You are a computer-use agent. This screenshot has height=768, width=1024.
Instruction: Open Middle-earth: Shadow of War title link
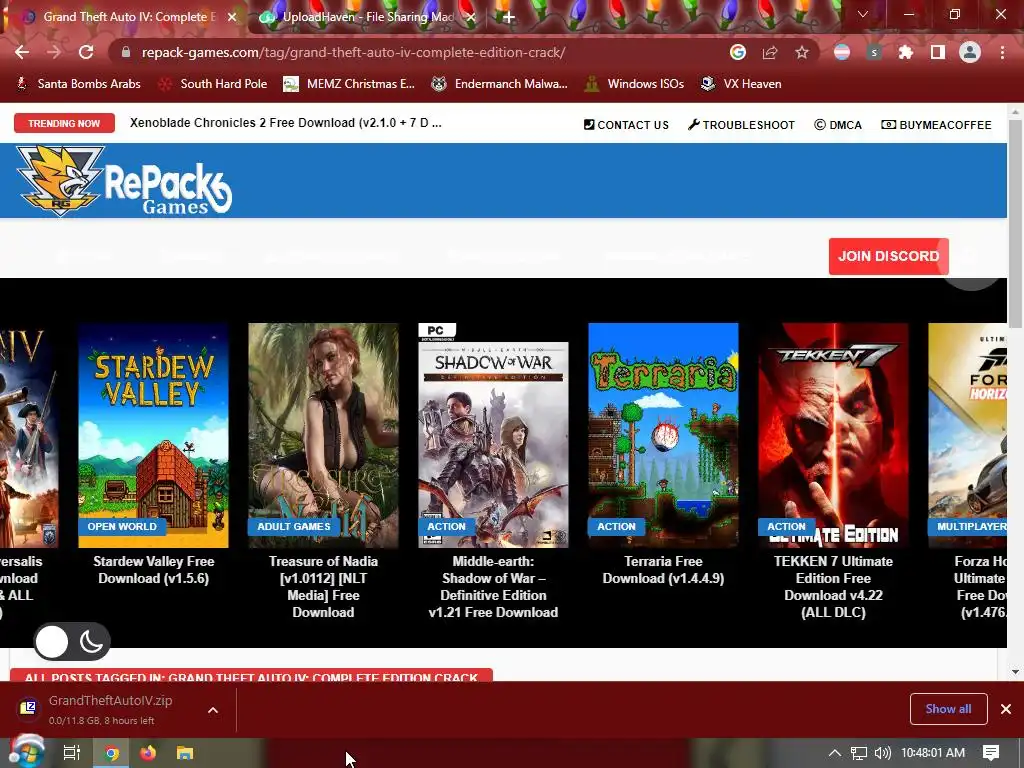click(493, 586)
